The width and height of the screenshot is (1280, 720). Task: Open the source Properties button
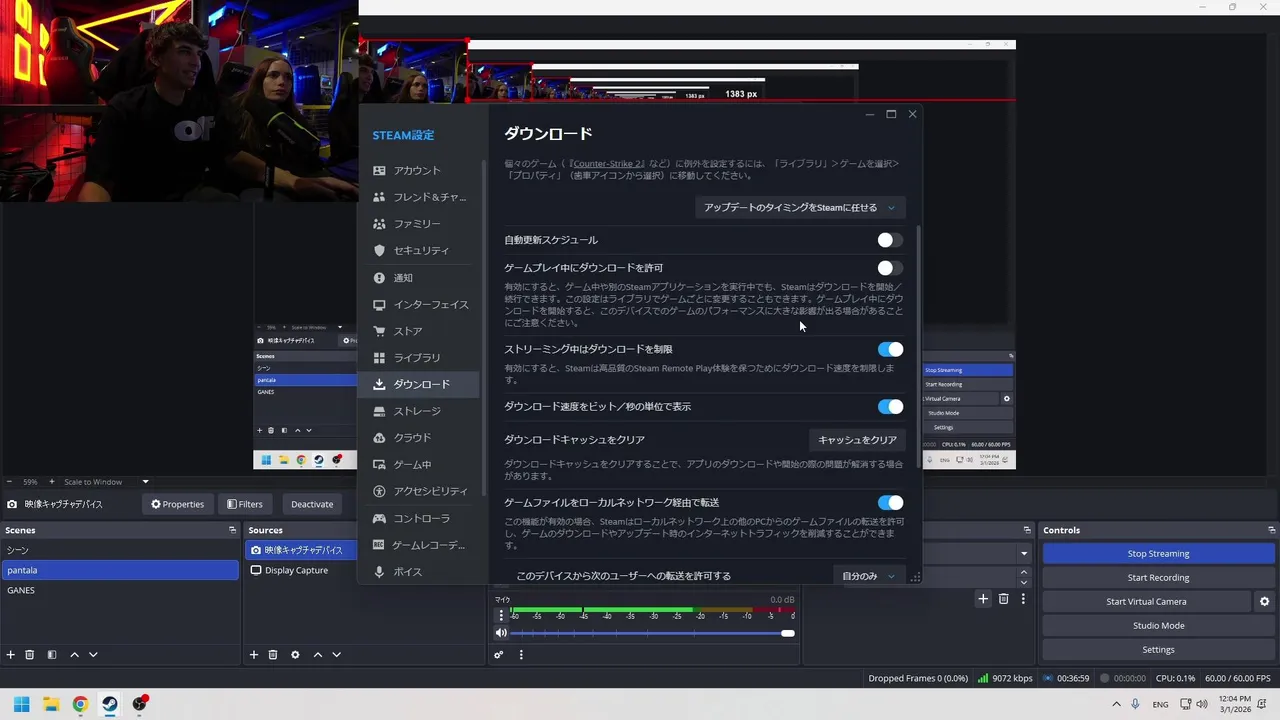click(x=177, y=504)
